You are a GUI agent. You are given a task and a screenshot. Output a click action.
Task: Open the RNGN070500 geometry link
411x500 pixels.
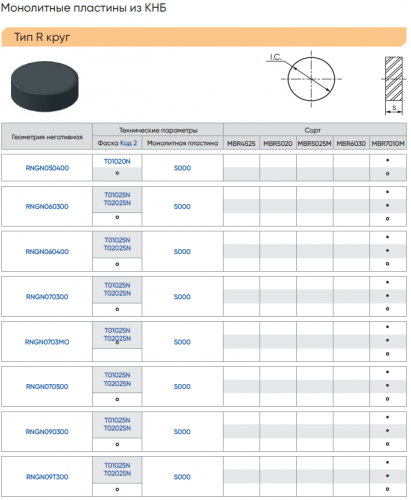tap(47, 387)
